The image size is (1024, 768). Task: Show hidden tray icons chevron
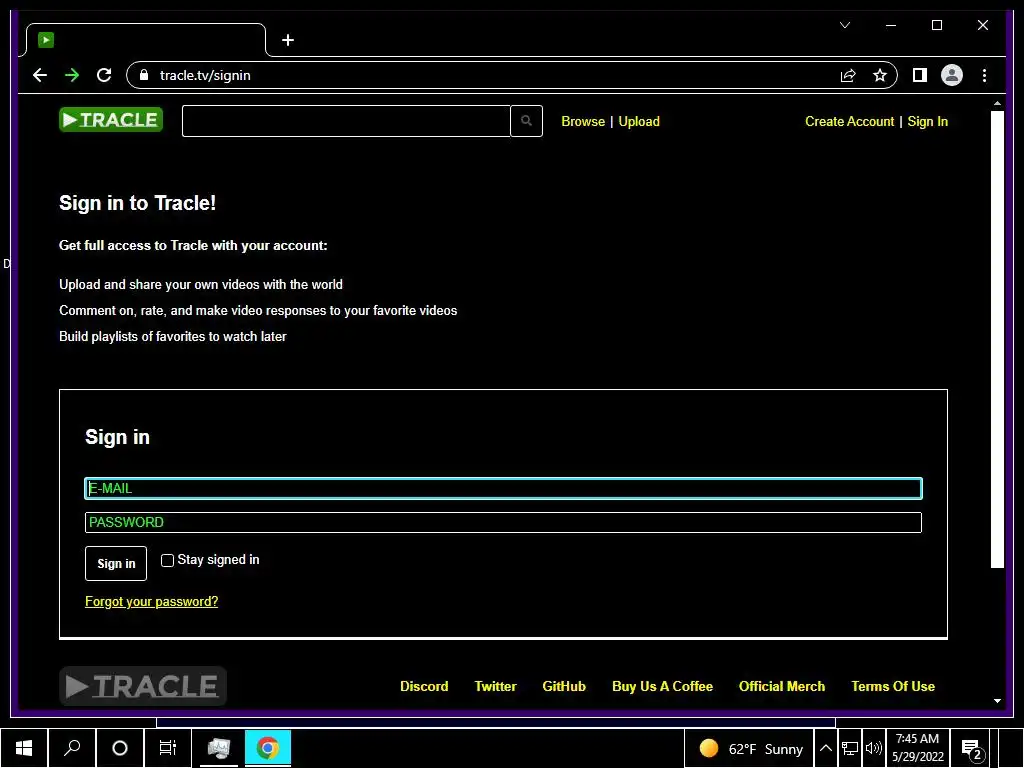(x=825, y=748)
